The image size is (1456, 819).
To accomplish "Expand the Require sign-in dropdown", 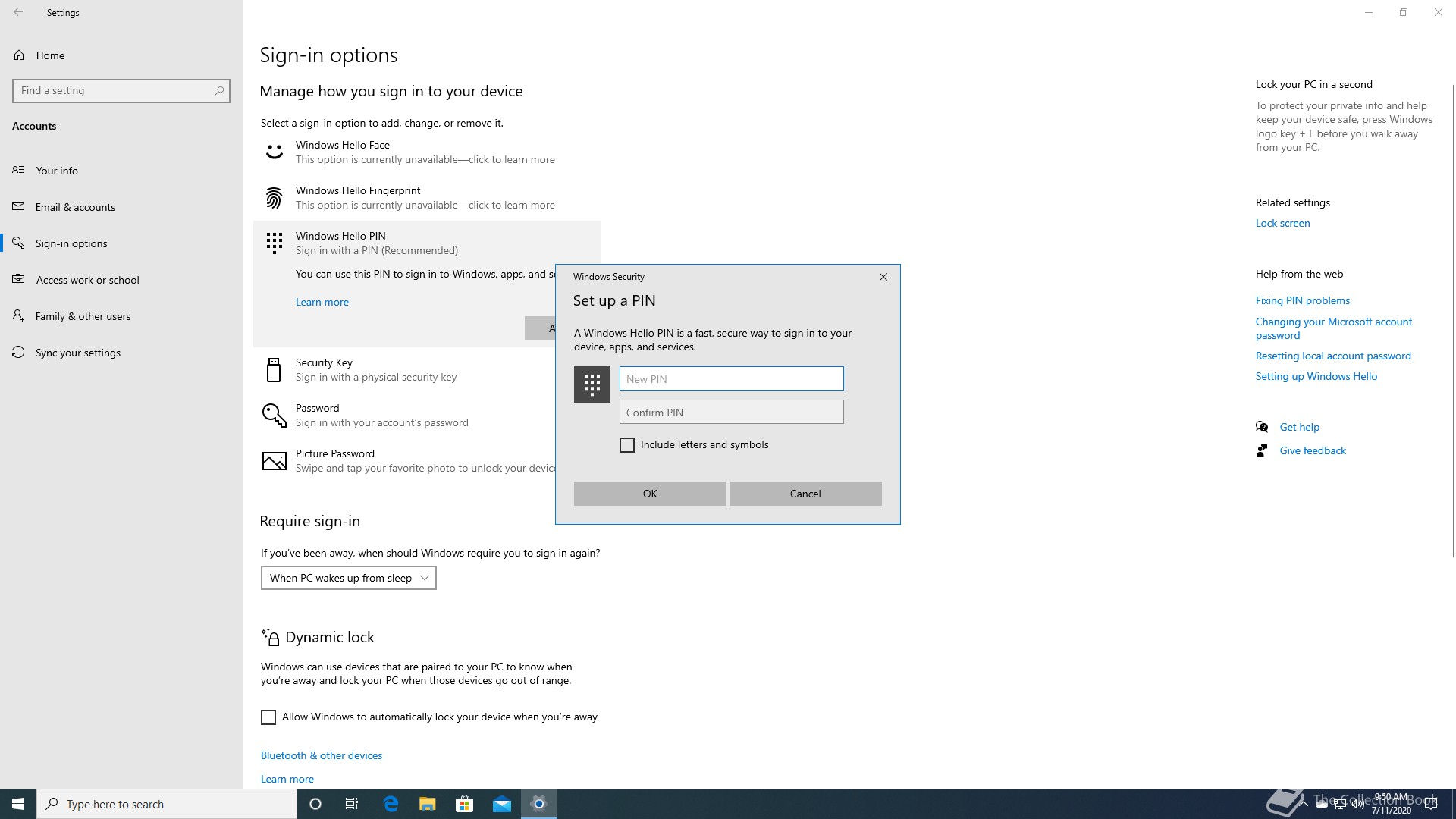I will pos(348,578).
